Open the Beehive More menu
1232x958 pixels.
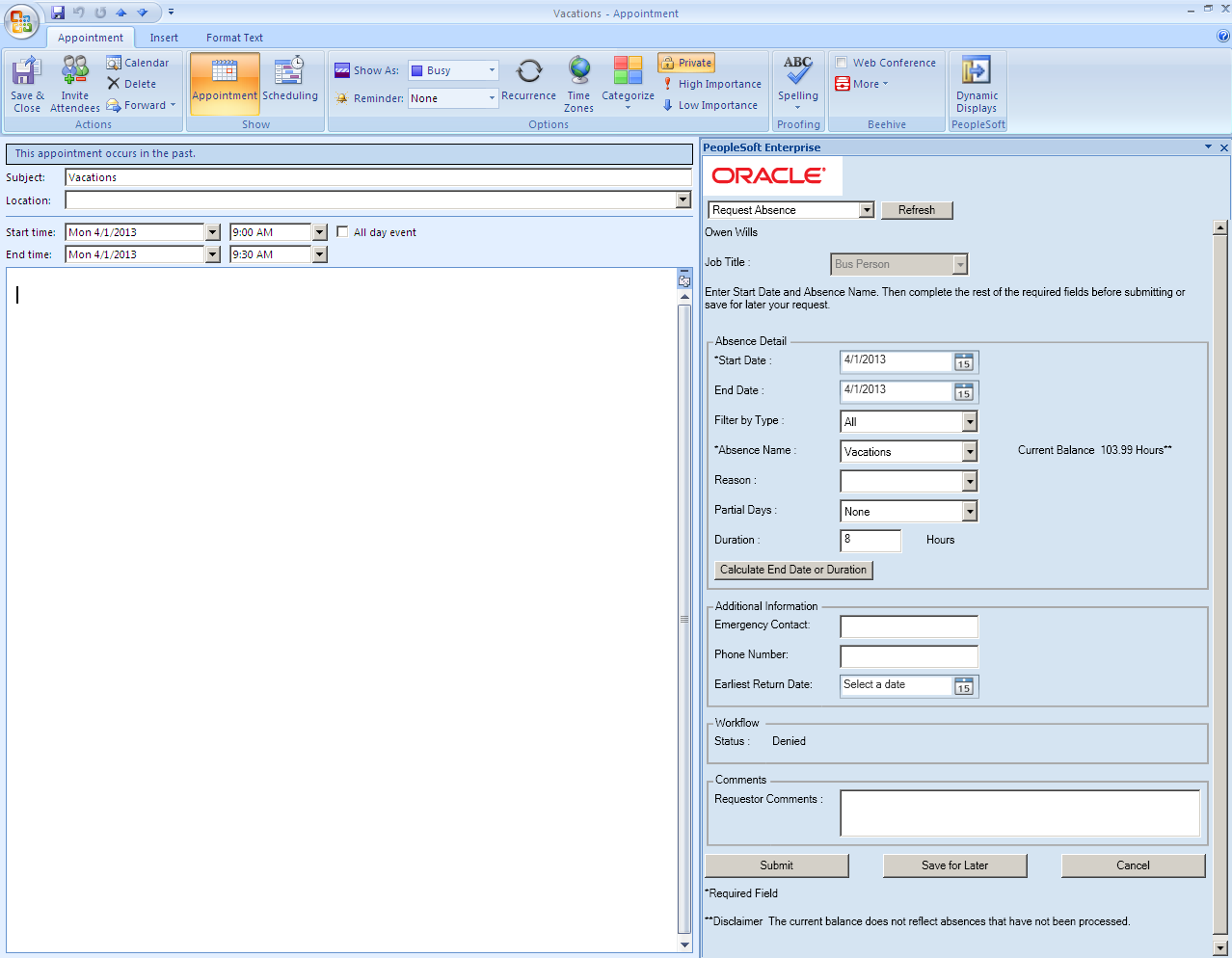862,84
